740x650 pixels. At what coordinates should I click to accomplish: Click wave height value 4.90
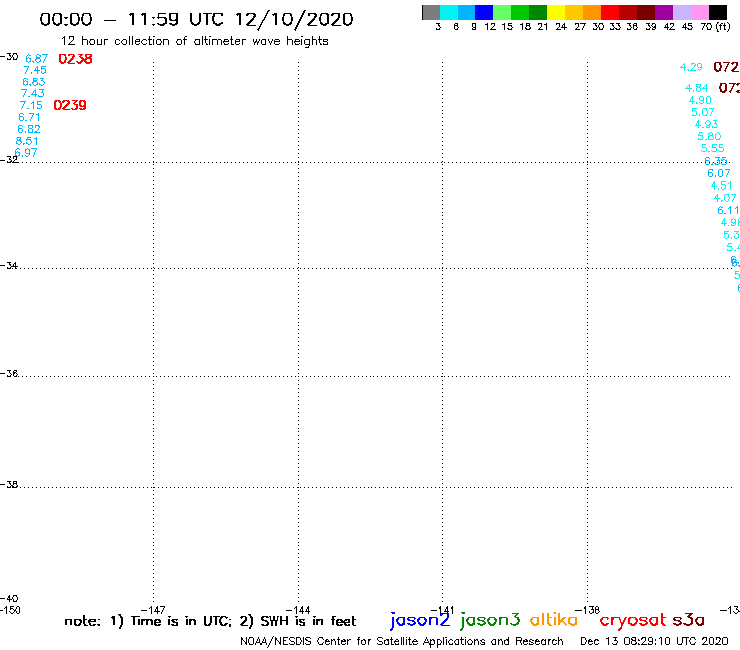(x=700, y=100)
